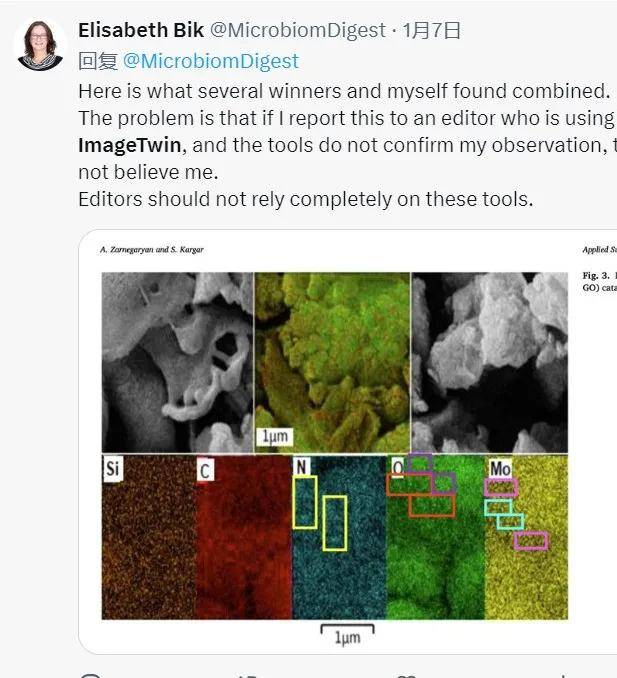Viewport: 617px width, 678px height.
Task: Select the right grayscale SEM micrograph
Action: tap(488, 362)
